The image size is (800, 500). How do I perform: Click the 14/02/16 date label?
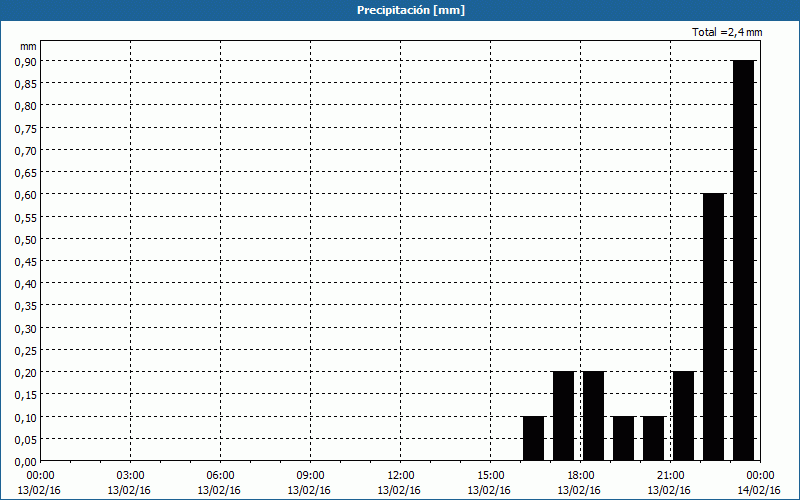[x=759, y=490]
